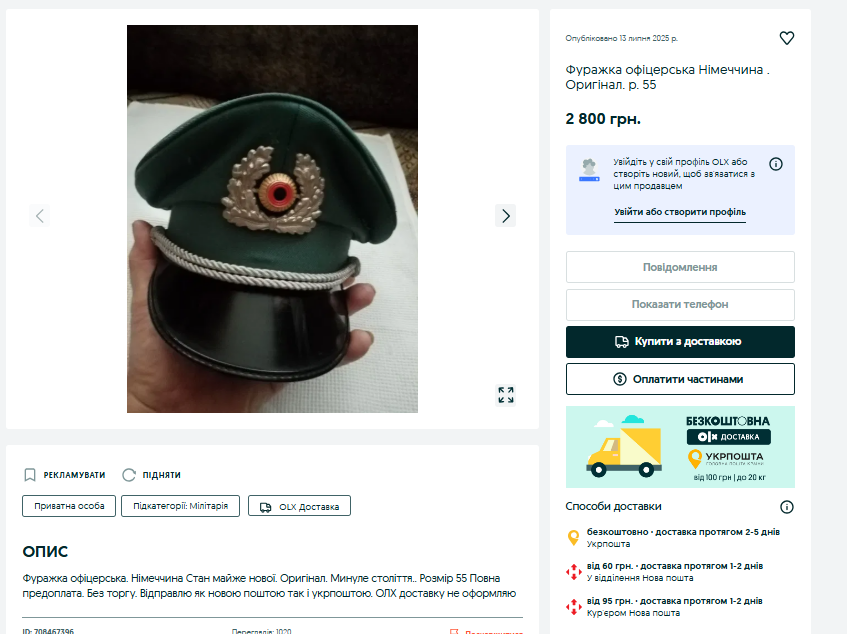
Task: Add listing to favorites with heart icon
Action: point(786,38)
